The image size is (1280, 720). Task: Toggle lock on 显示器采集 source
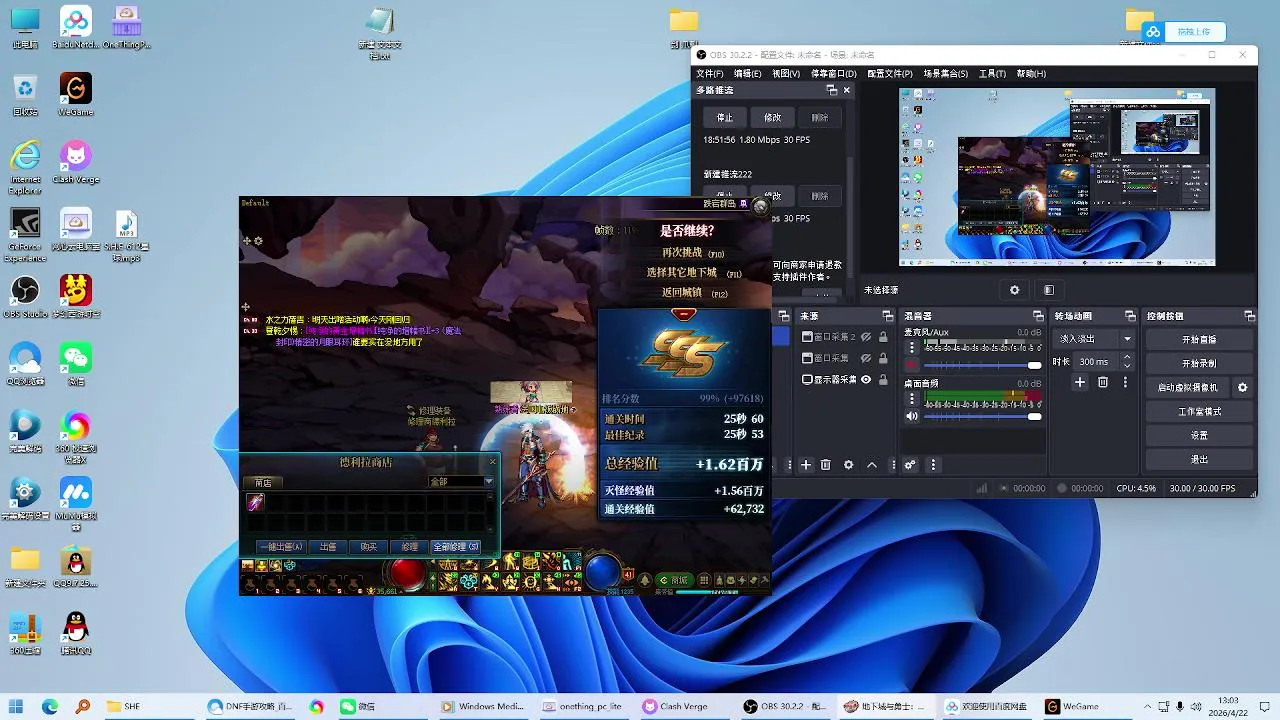click(883, 380)
